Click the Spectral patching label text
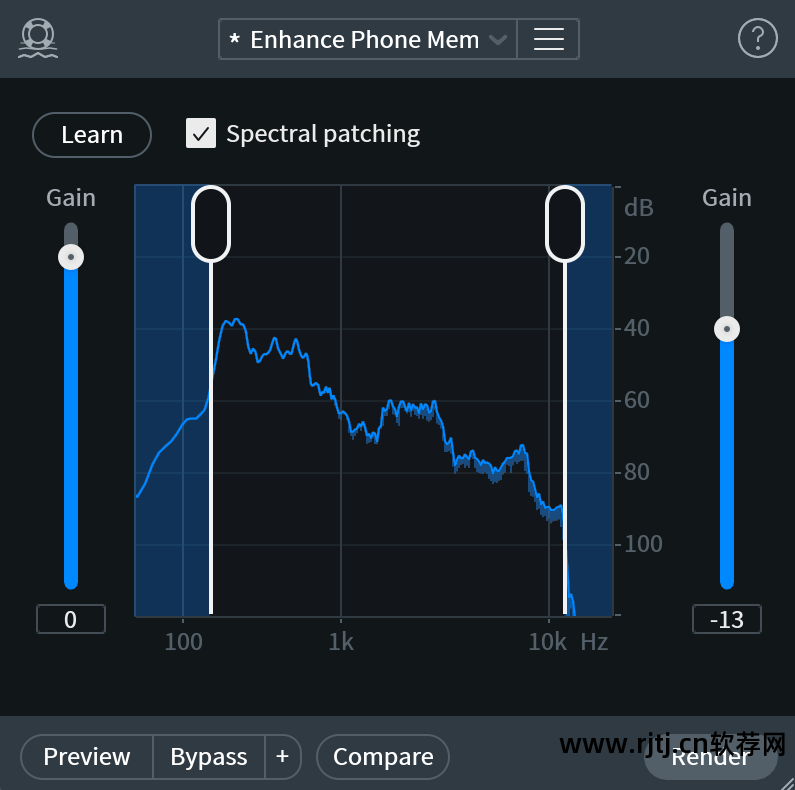This screenshot has height=790, width=795. coord(323,134)
